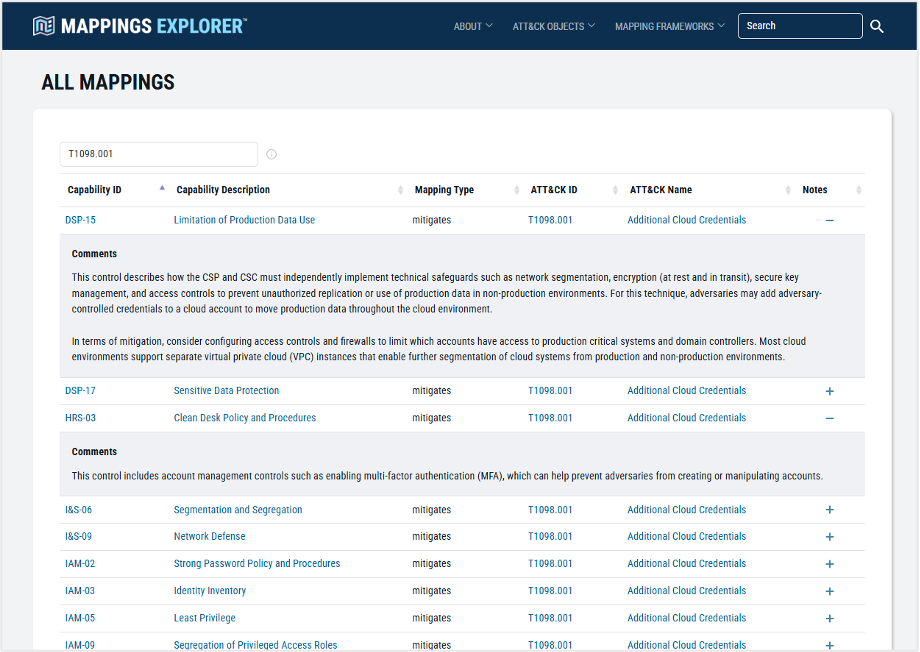Click the info icon beside filter field

click(271, 155)
